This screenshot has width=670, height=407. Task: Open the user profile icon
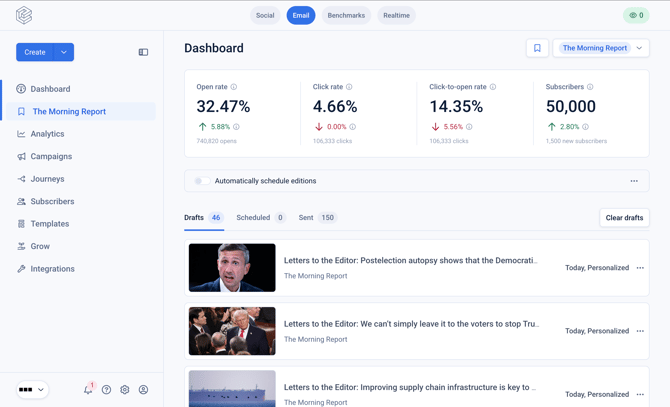click(144, 389)
